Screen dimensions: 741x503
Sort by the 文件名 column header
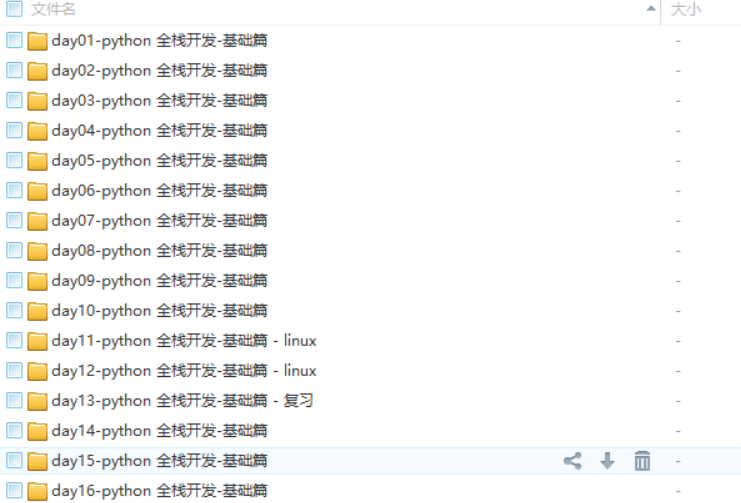click(x=53, y=9)
